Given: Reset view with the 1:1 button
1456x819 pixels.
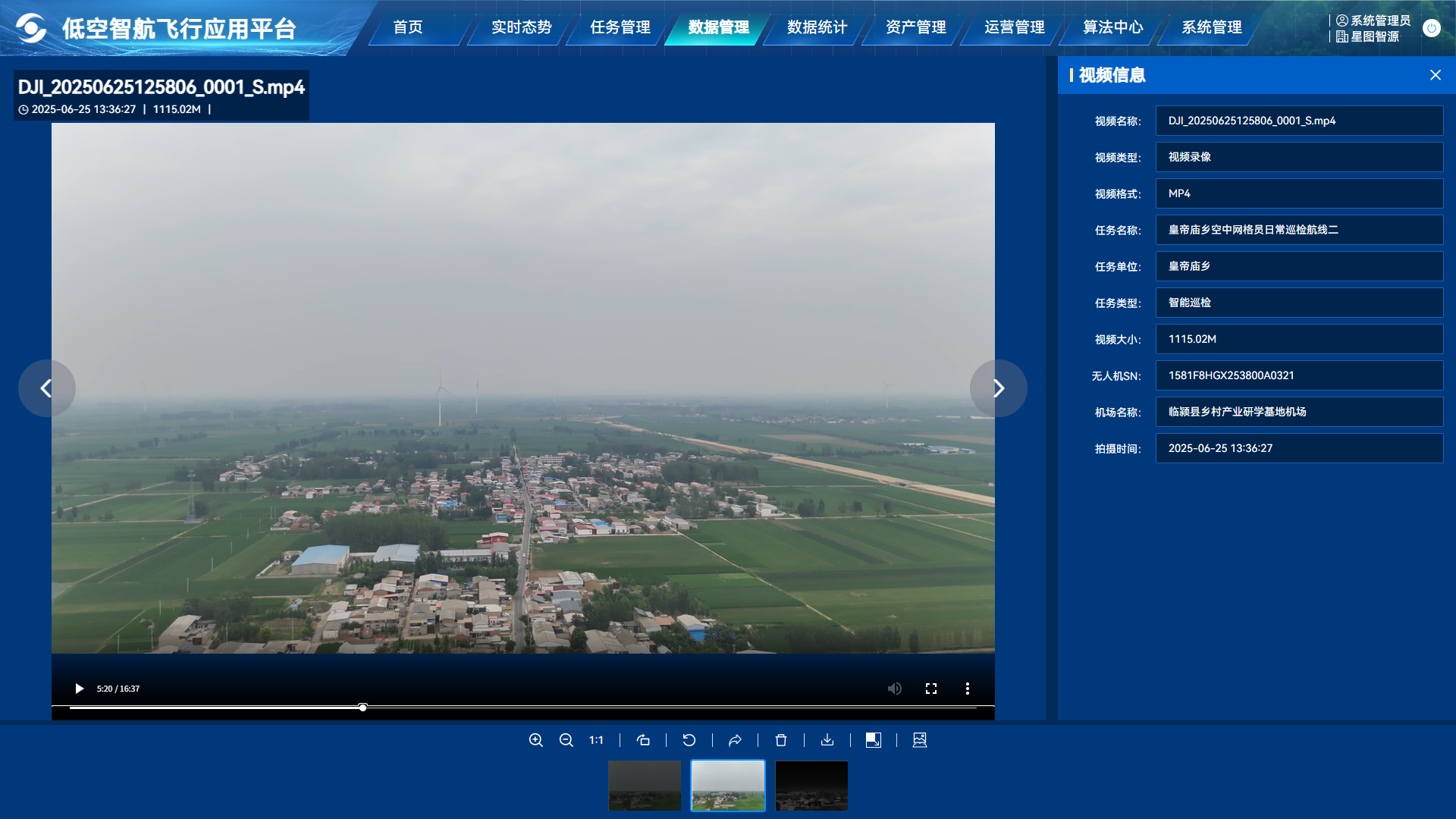Looking at the screenshot, I should pyautogui.click(x=596, y=740).
